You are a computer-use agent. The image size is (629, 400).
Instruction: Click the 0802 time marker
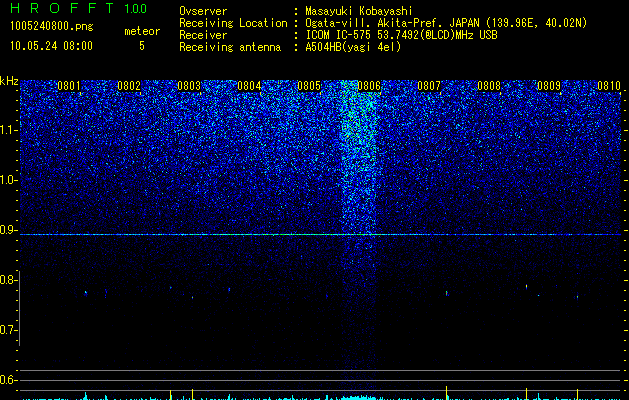(129, 86)
